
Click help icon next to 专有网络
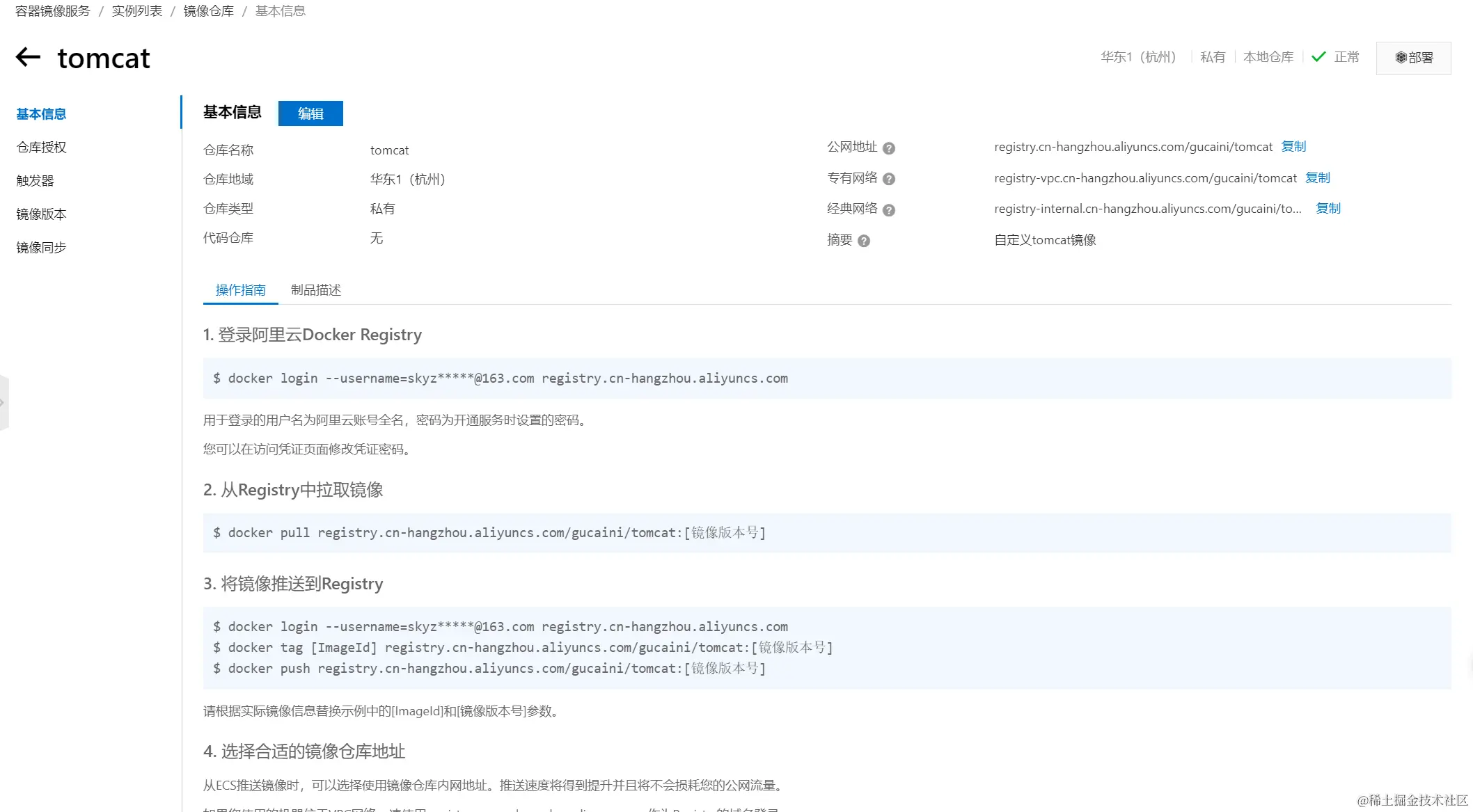tap(889, 179)
